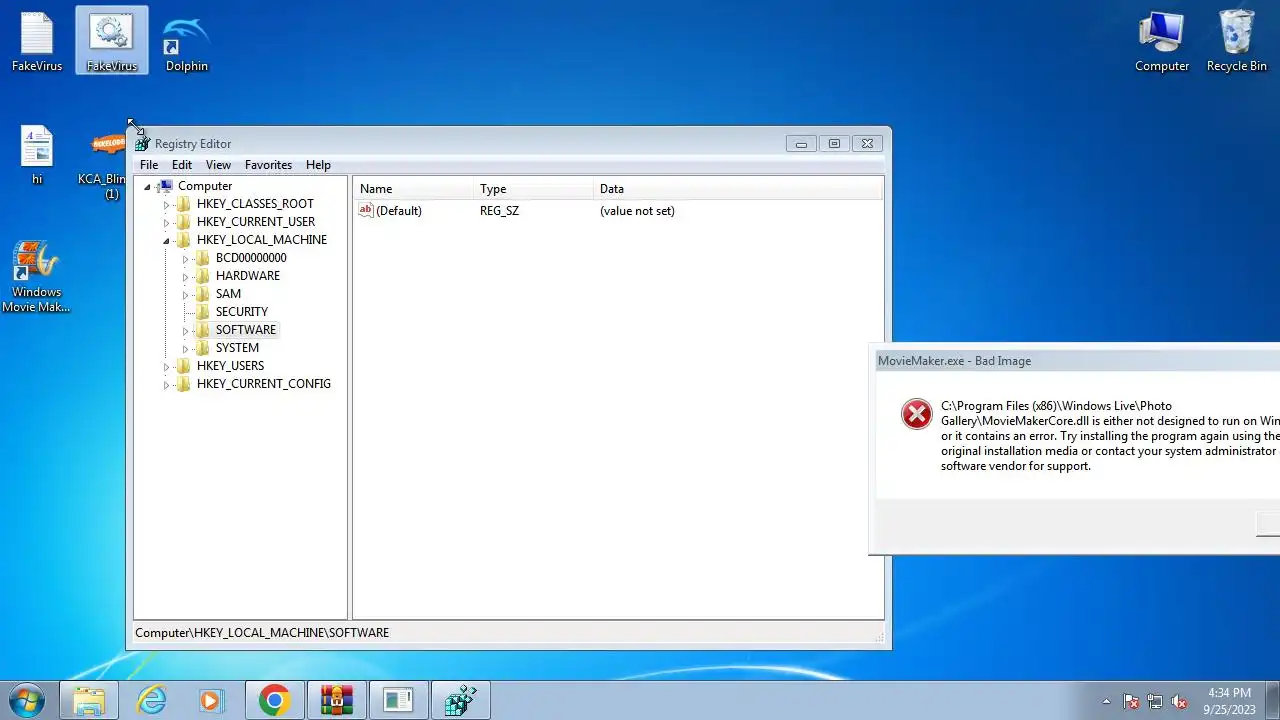This screenshot has width=1280, height=720.
Task: Expand the HKEY_USERS arrow
Action: (167, 366)
